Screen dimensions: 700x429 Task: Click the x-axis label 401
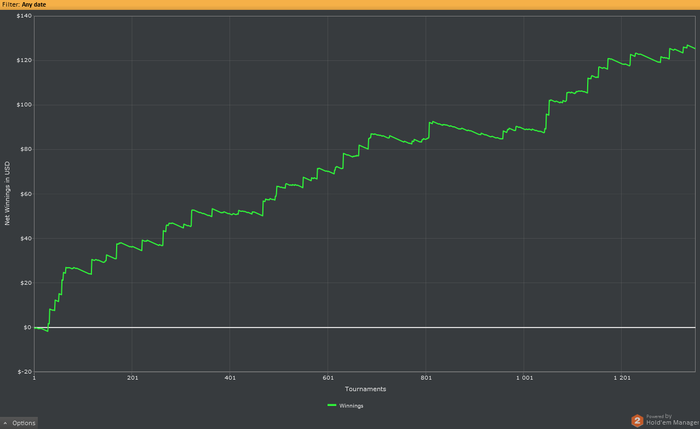coord(230,378)
